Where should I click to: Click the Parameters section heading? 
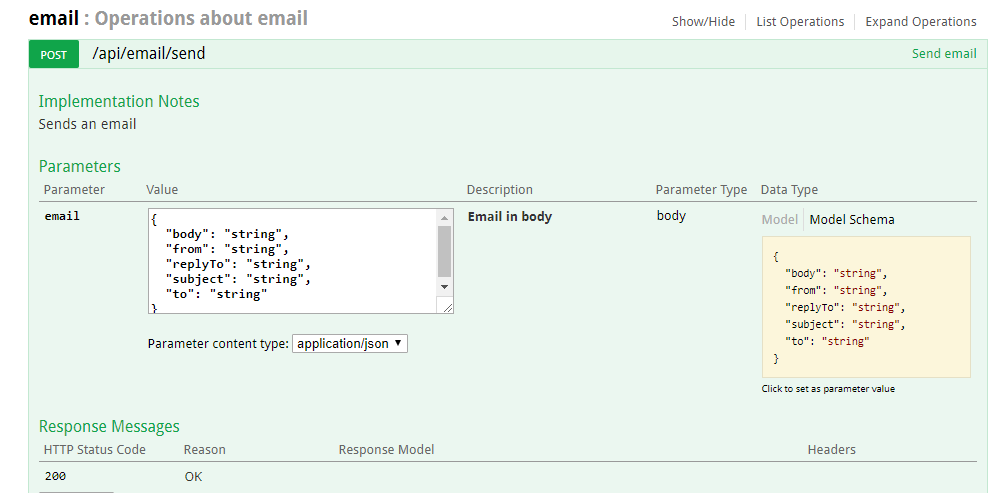[80, 166]
